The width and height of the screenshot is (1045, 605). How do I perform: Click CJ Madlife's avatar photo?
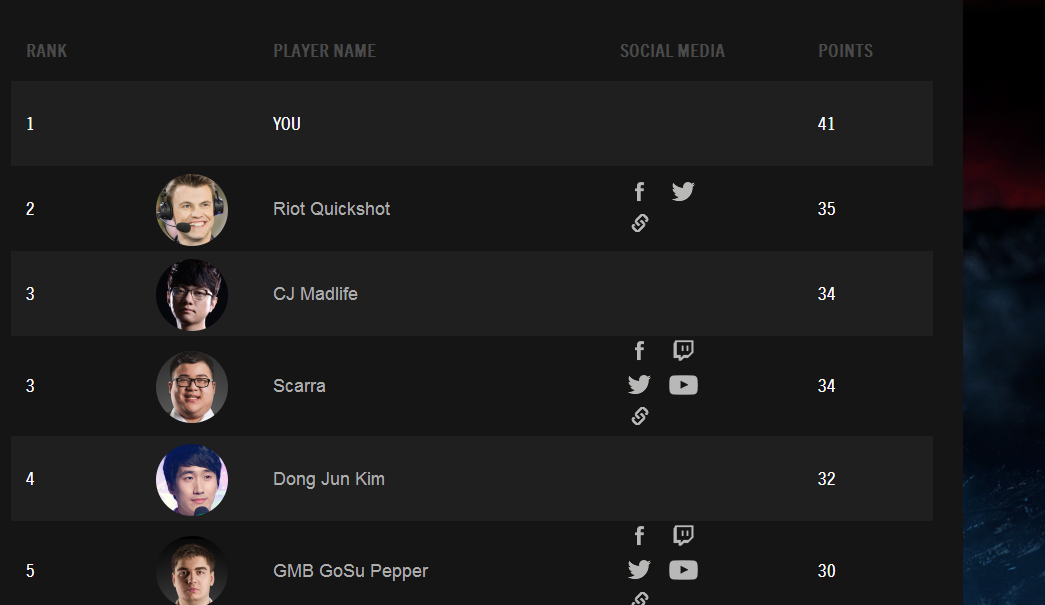click(x=192, y=295)
